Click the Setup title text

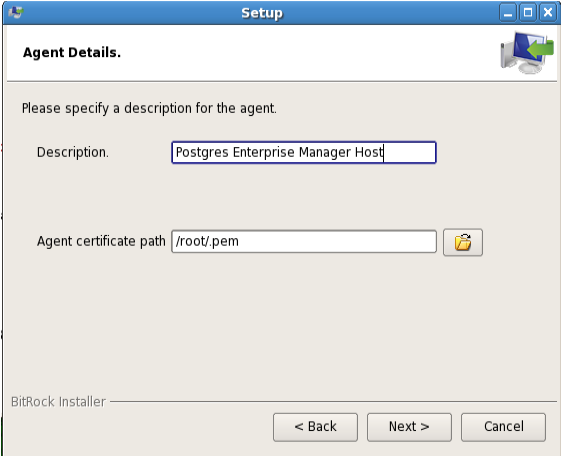coord(262,13)
